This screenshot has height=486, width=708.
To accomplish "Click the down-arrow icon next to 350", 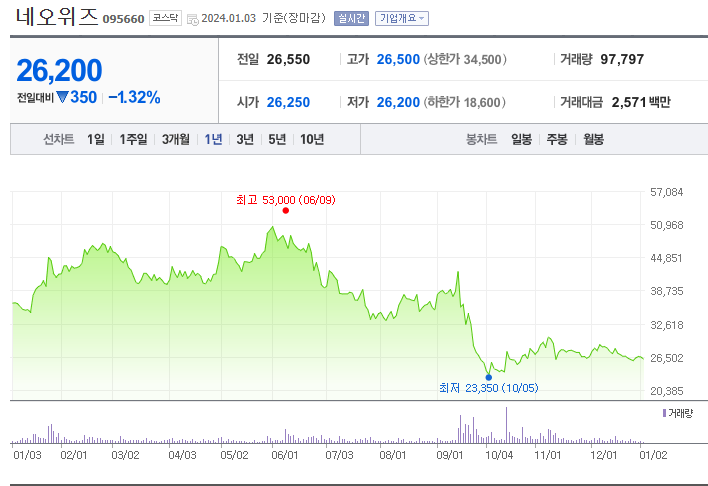I will (62, 97).
